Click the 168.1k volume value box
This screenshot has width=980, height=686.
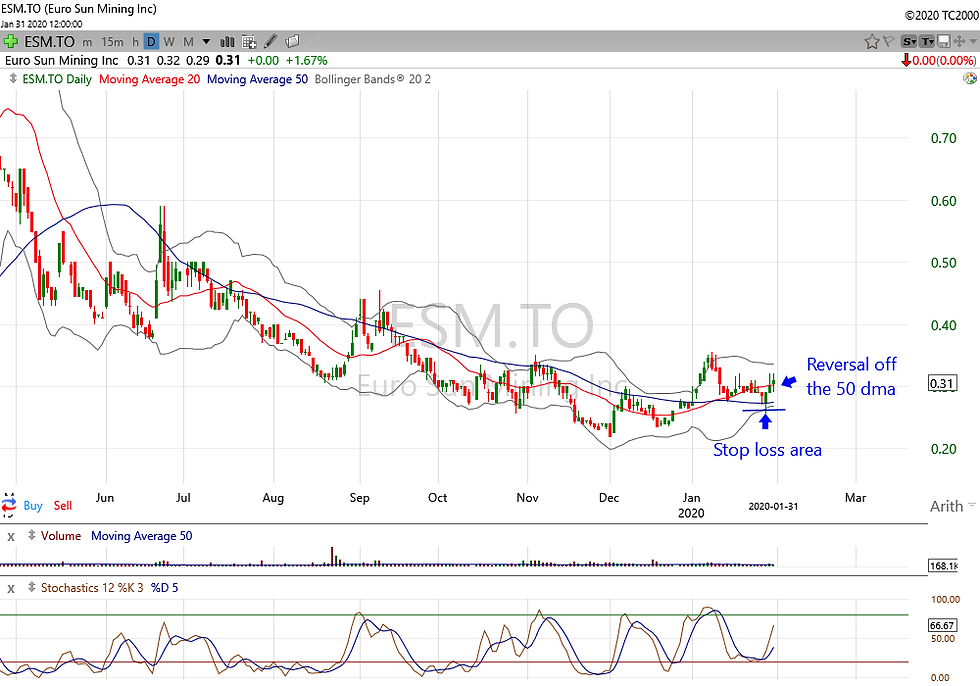click(x=944, y=566)
